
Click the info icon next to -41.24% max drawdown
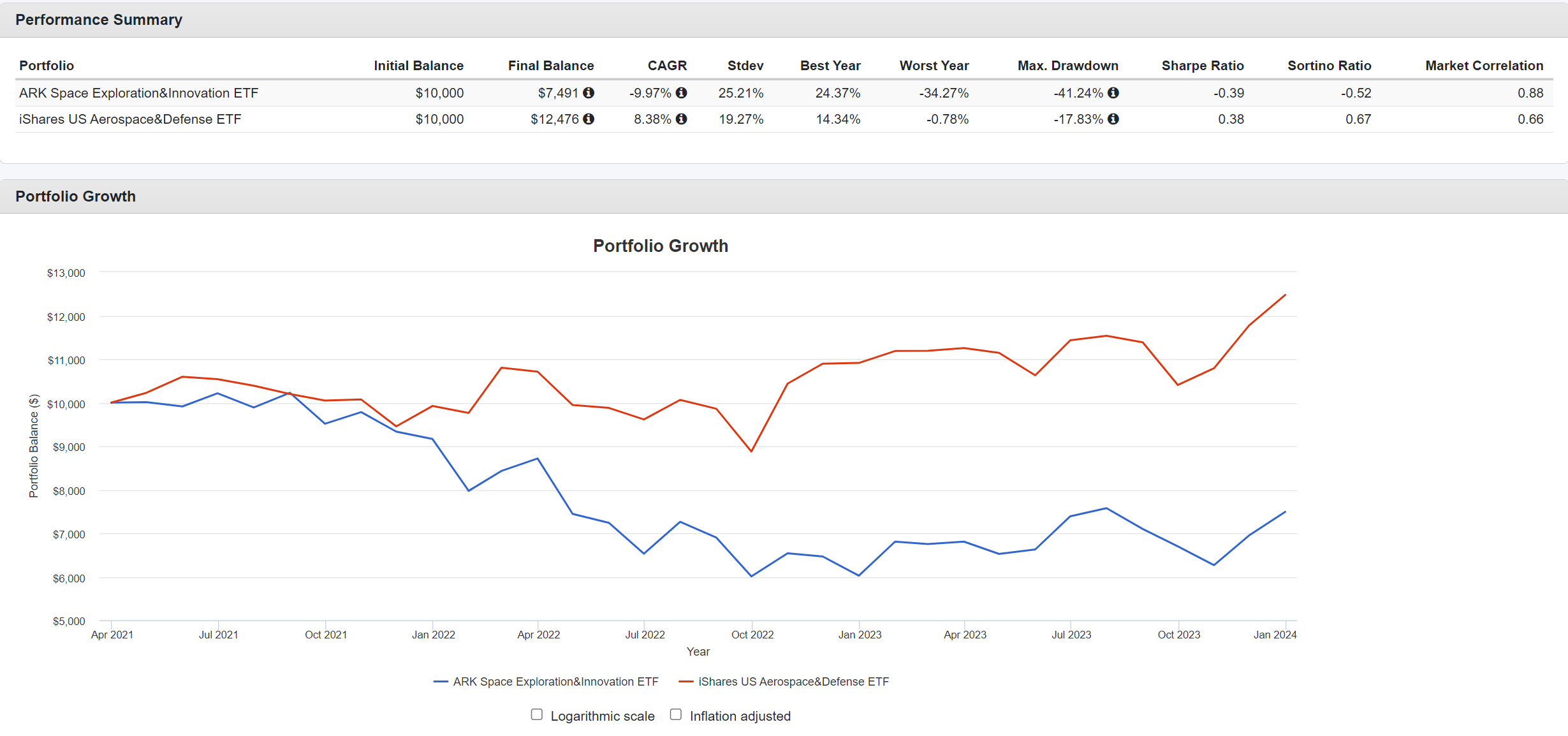[1114, 93]
